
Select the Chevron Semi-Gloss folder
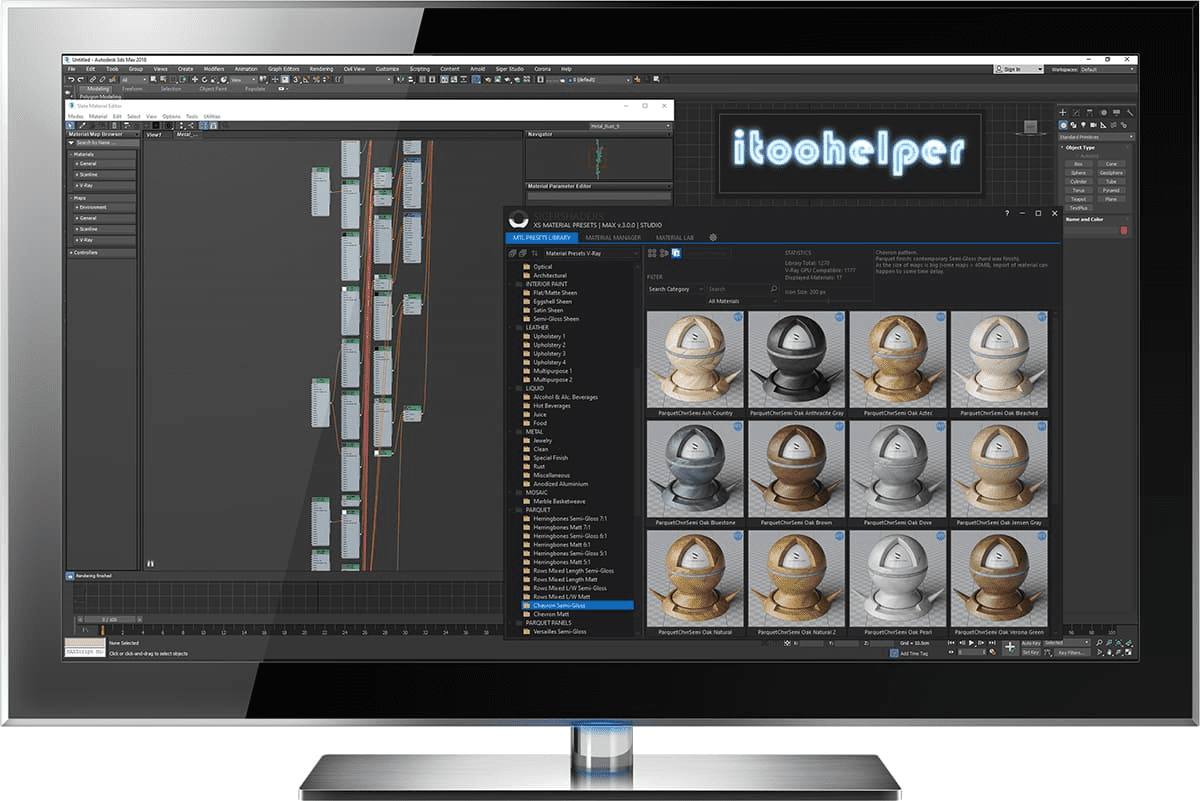578,605
